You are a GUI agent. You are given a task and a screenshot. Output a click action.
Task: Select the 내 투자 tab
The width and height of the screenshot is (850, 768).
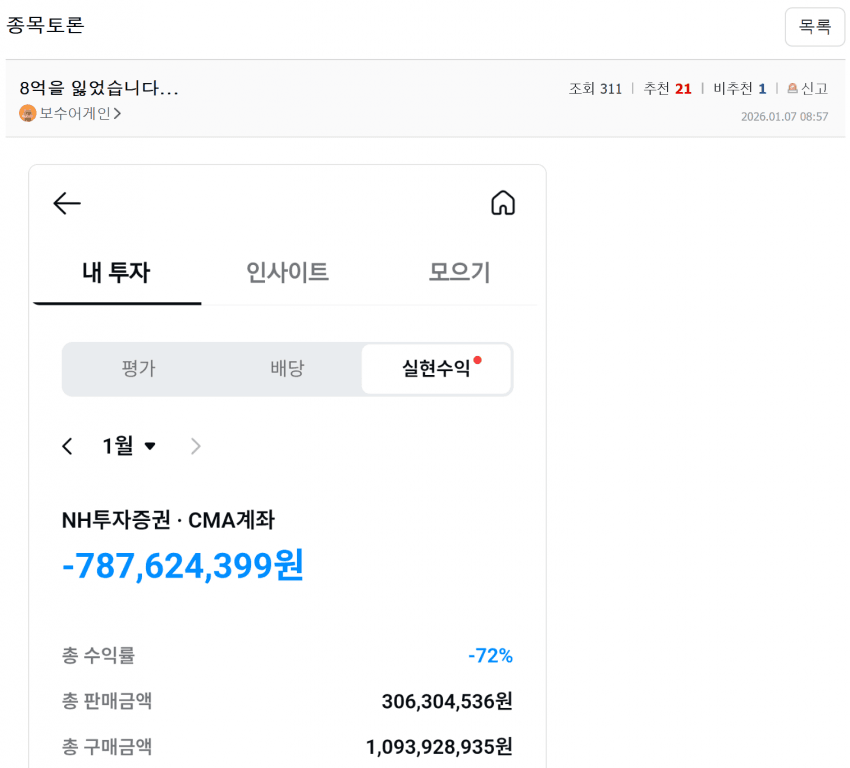pos(116,272)
